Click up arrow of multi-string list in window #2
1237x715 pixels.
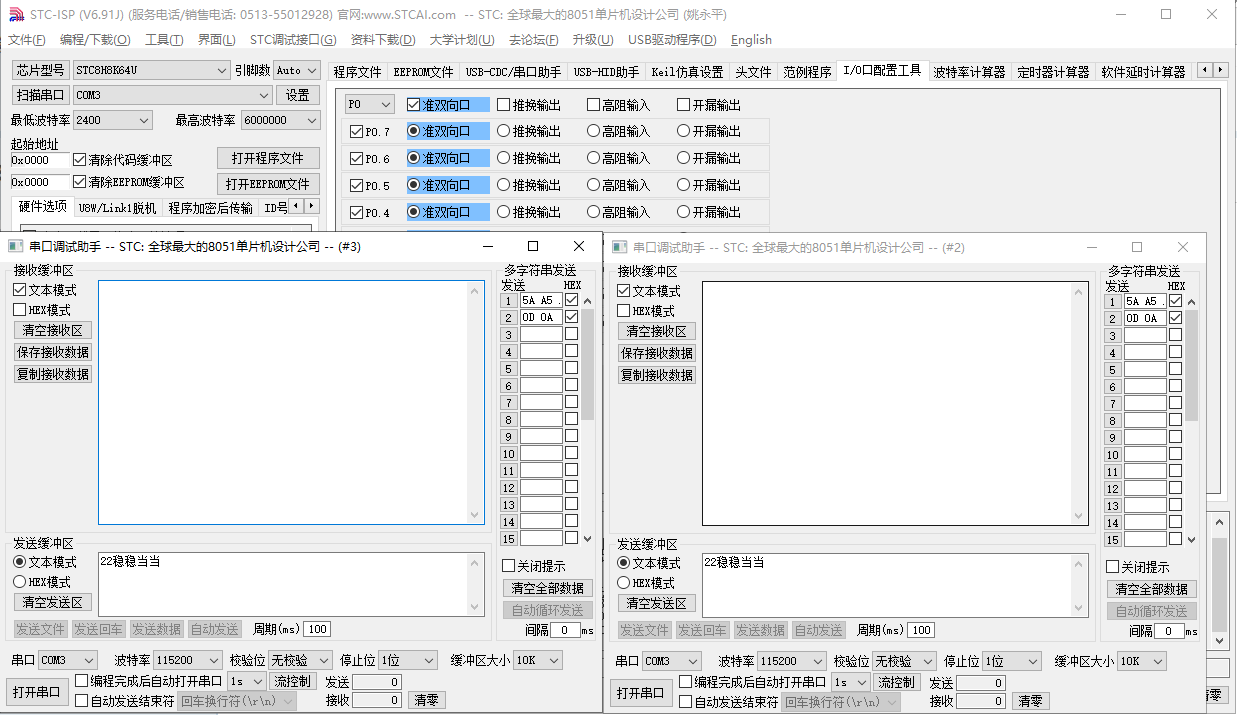click(1191, 302)
